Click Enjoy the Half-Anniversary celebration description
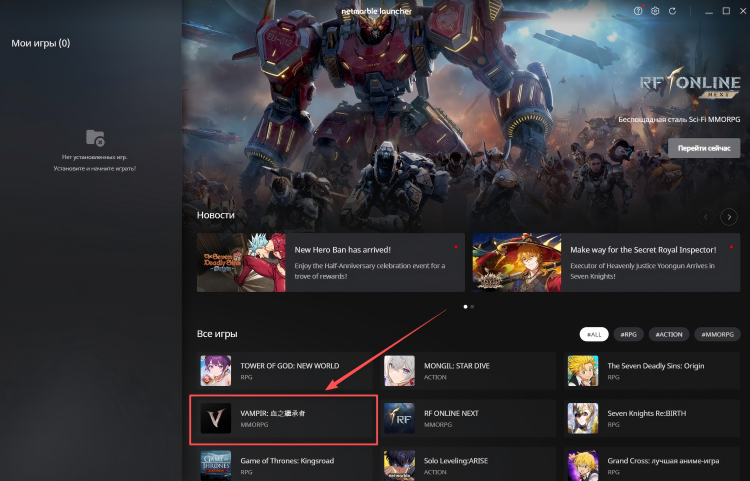 [x=369, y=271]
